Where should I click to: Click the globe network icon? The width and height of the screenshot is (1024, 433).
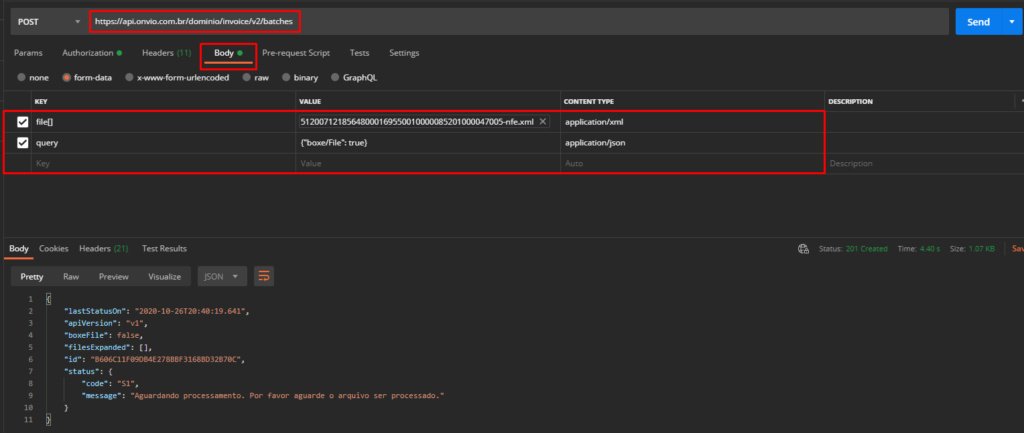point(804,249)
